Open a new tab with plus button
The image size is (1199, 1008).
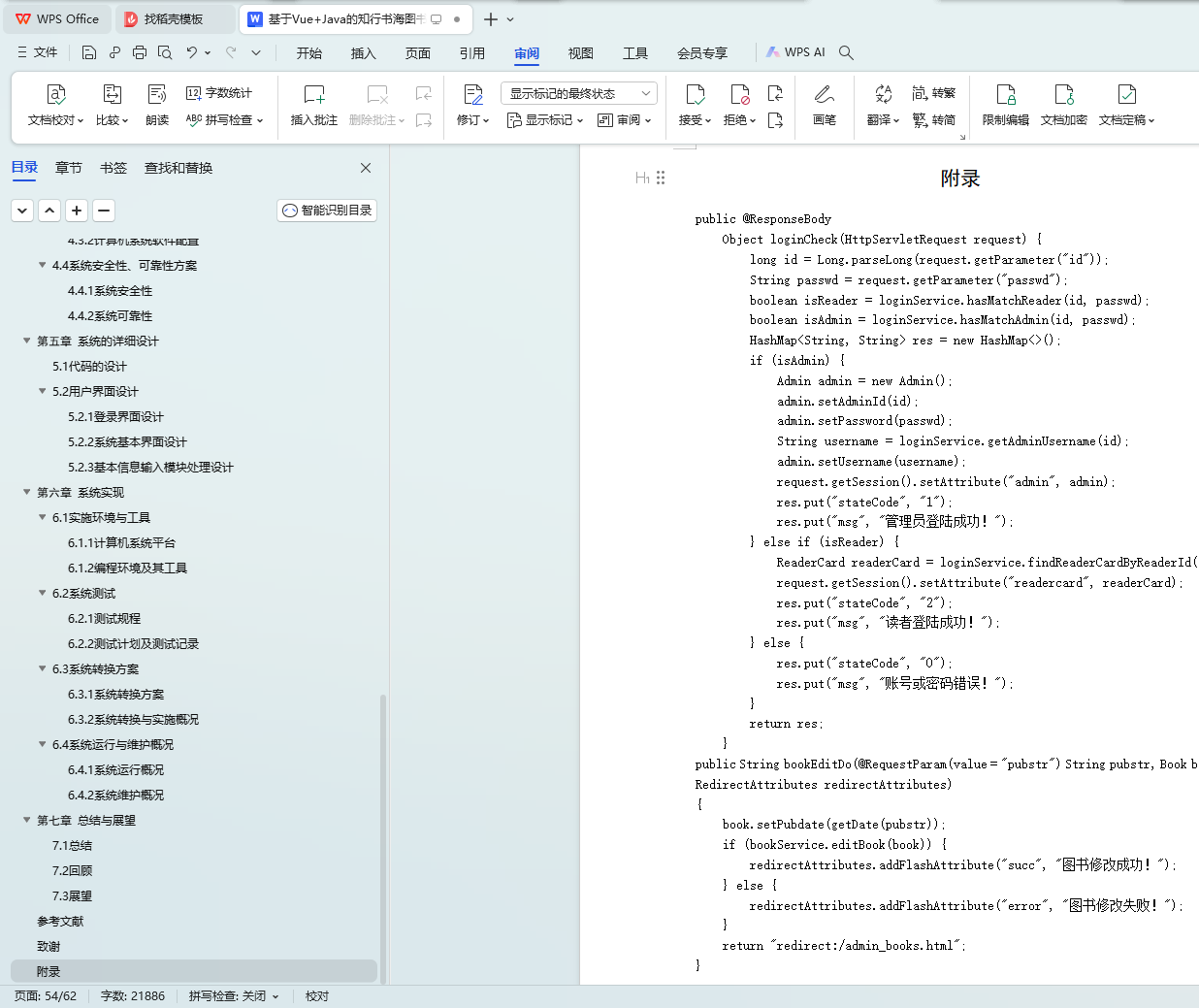(x=491, y=19)
